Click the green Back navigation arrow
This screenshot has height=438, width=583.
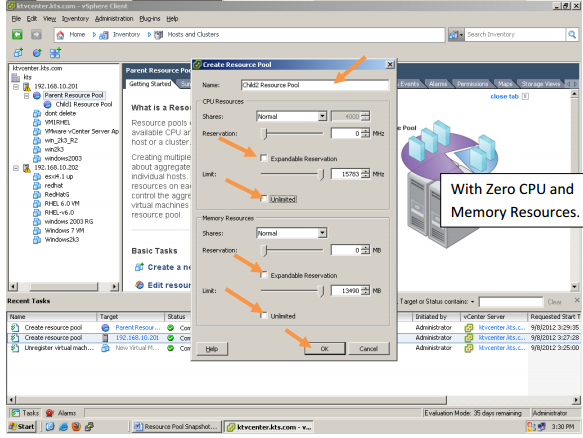coord(17,35)
